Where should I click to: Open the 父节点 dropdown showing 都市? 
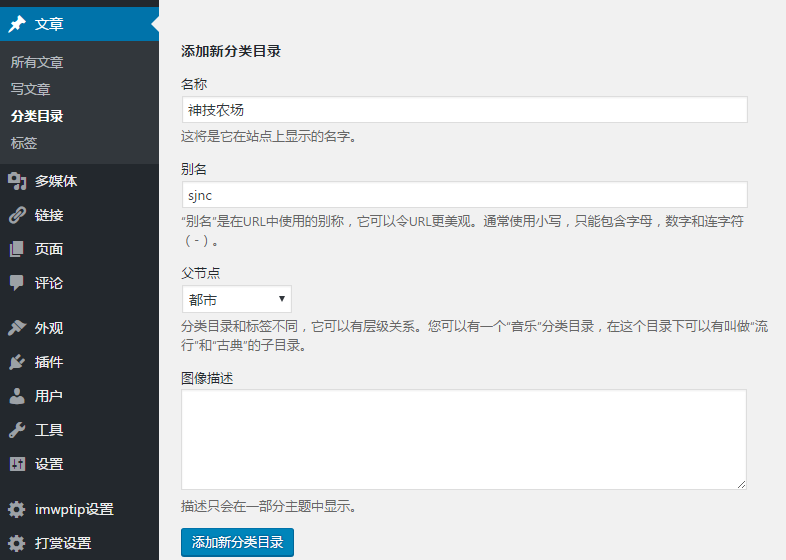(x=237, y=299)
